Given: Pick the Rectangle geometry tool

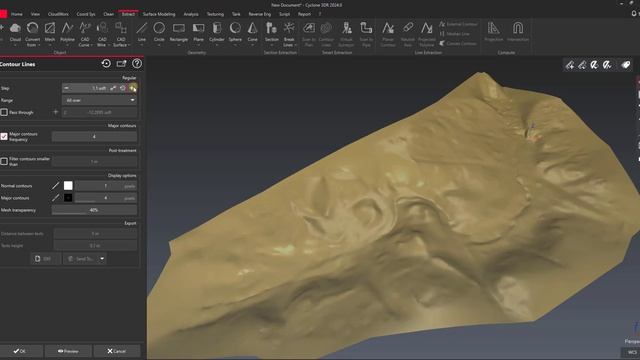Looking at the screenshot, I should coord(179,32).
